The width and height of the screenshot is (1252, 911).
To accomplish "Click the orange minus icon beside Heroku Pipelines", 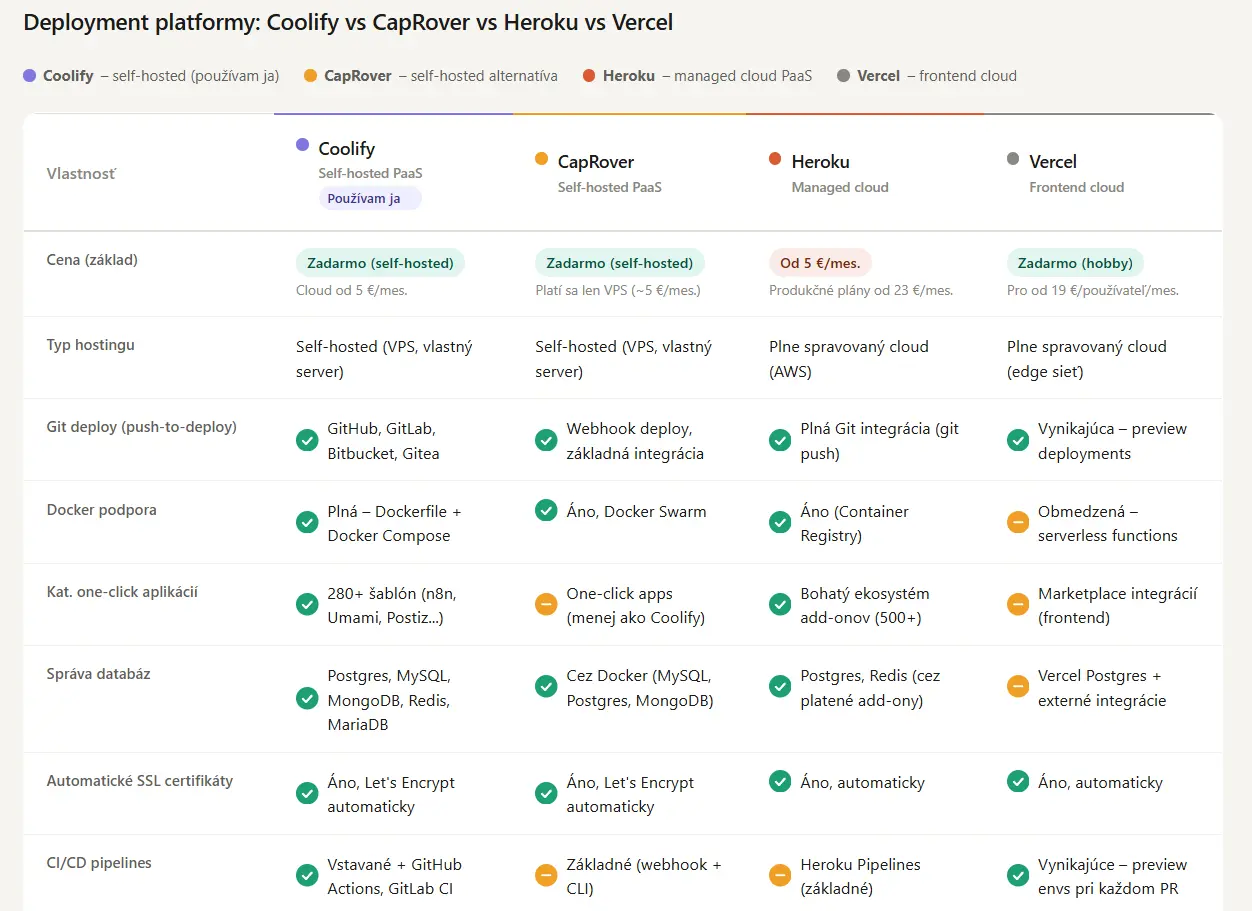I will (x=780, y=875).
